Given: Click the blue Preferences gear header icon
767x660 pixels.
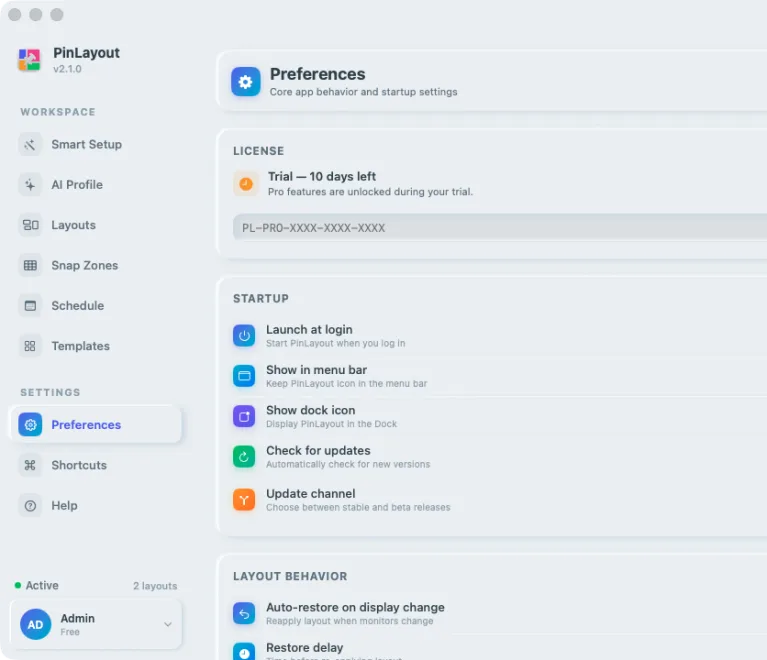Looking at the screenshot, I should tap(246, 82).
